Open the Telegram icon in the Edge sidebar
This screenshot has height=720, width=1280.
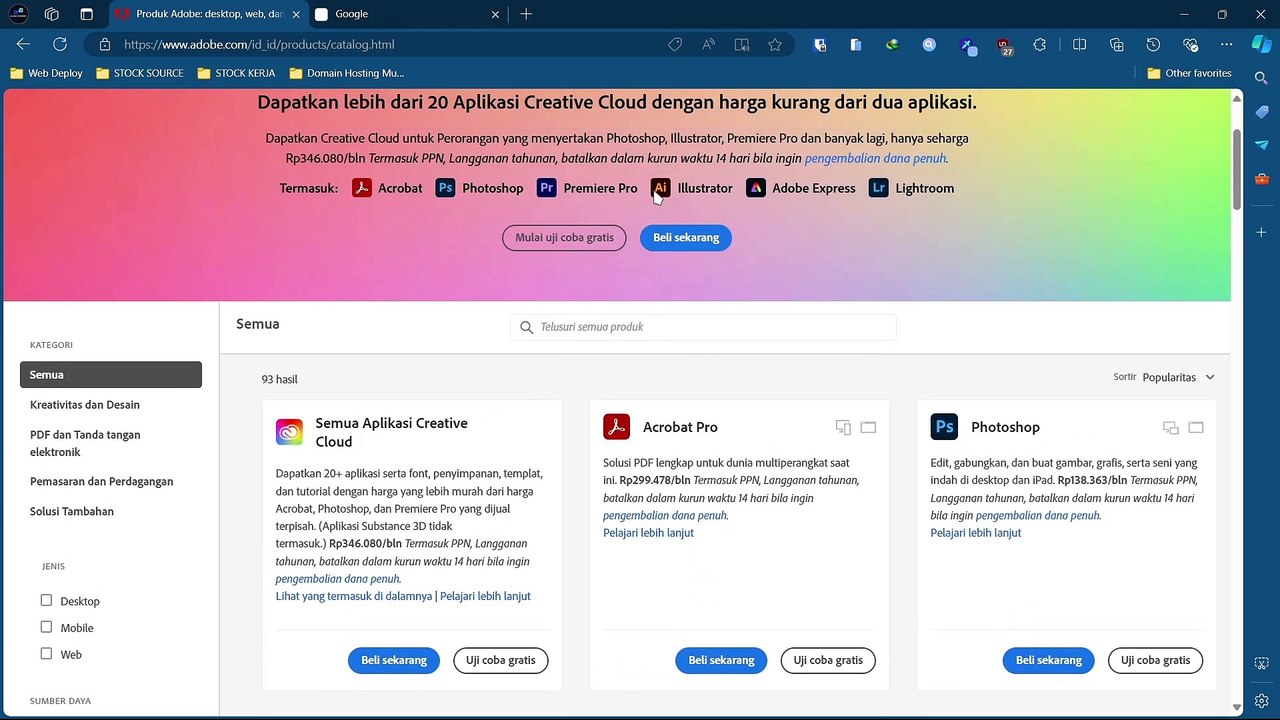[1262, 145]
